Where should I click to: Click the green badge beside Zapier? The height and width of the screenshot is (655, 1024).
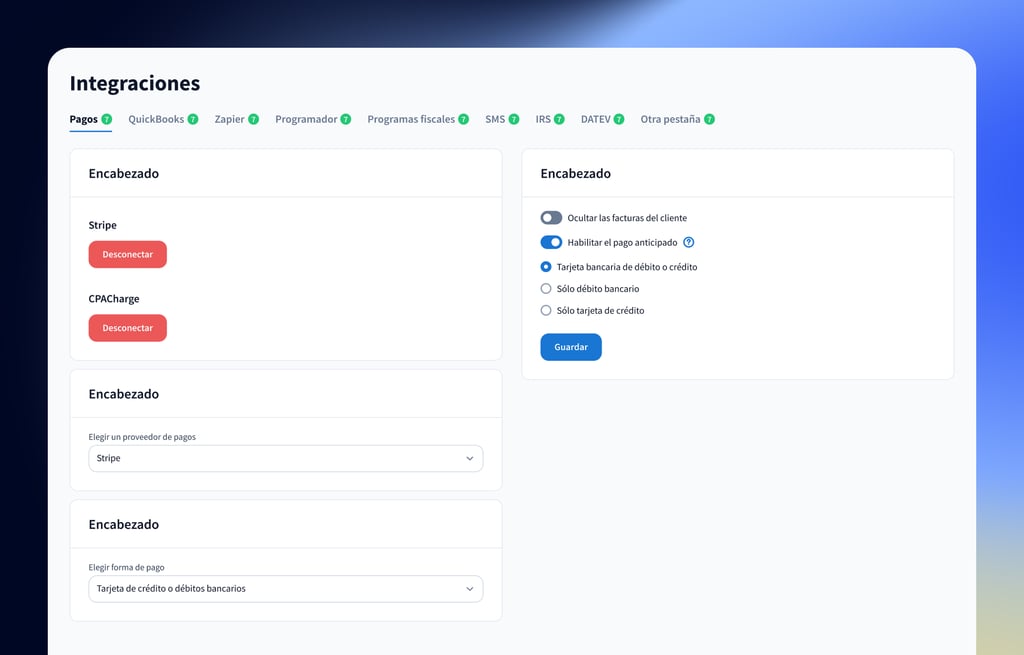[x=254, y=119]
